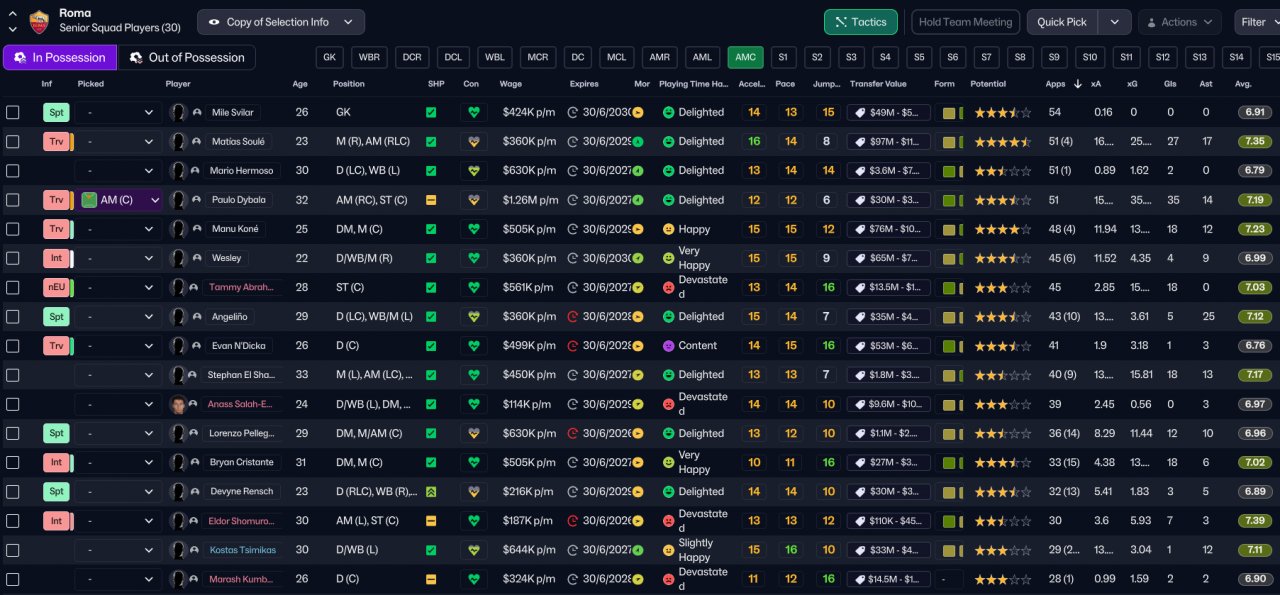
Task: Click sort arrow next to Apps column
Action: (1077, 84)
